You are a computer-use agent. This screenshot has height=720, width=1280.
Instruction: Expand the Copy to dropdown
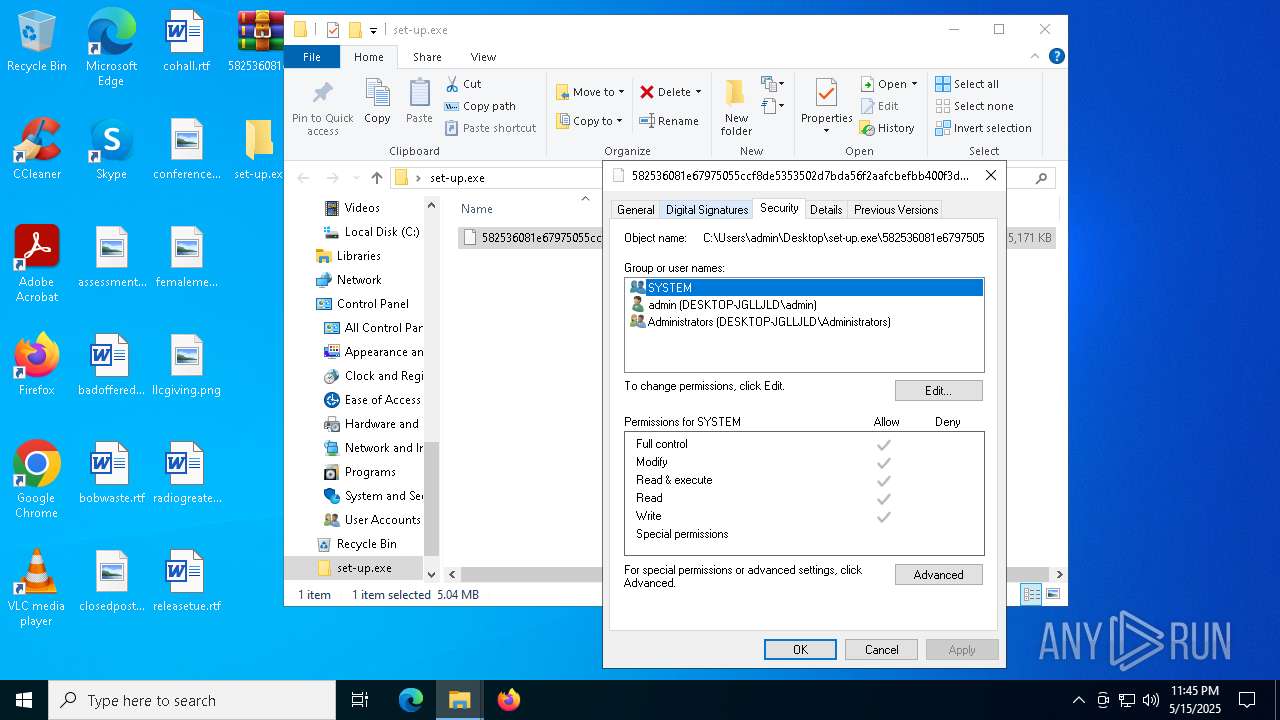coord(620,122)
